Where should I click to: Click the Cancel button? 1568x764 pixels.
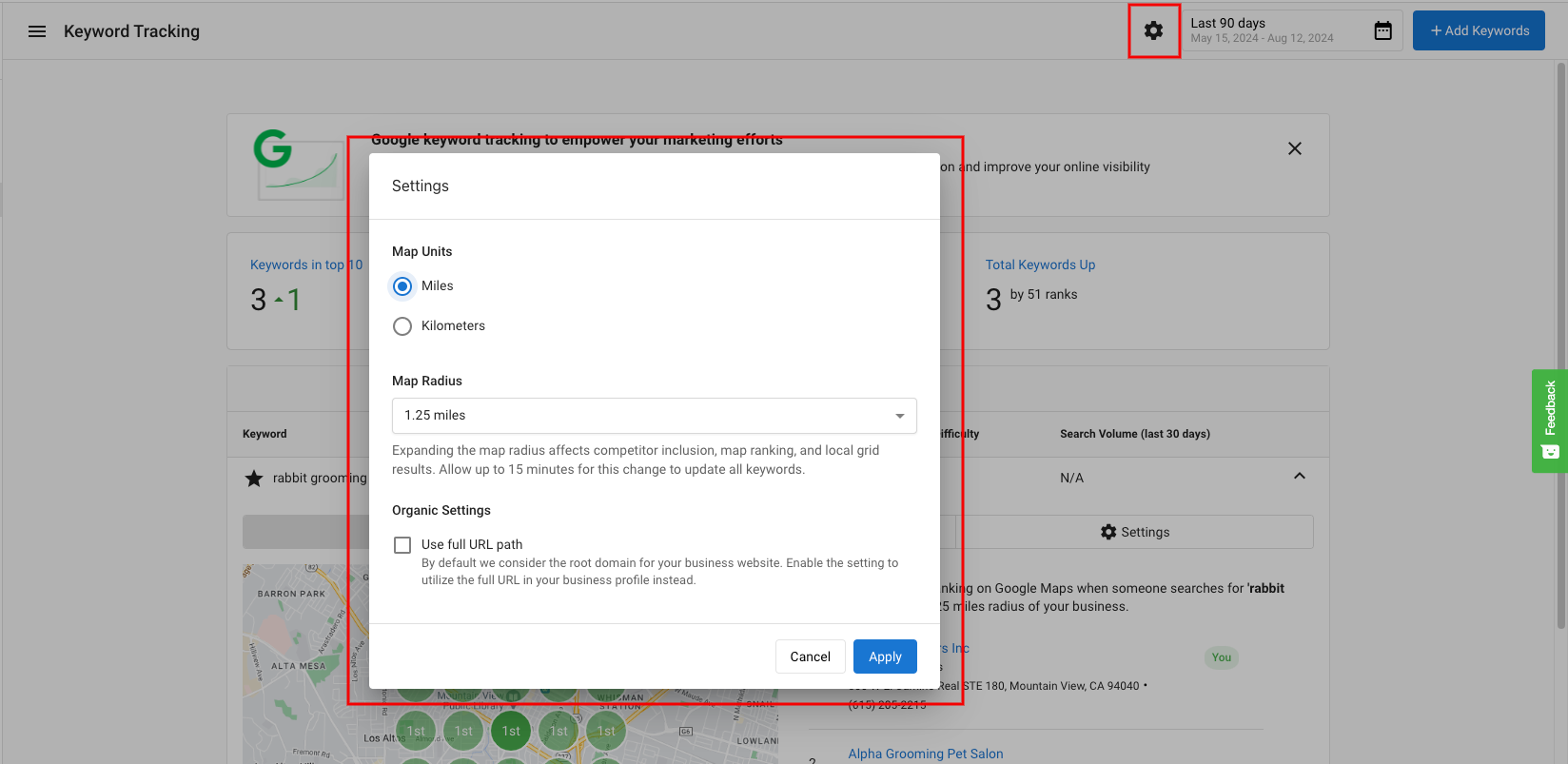810,656
